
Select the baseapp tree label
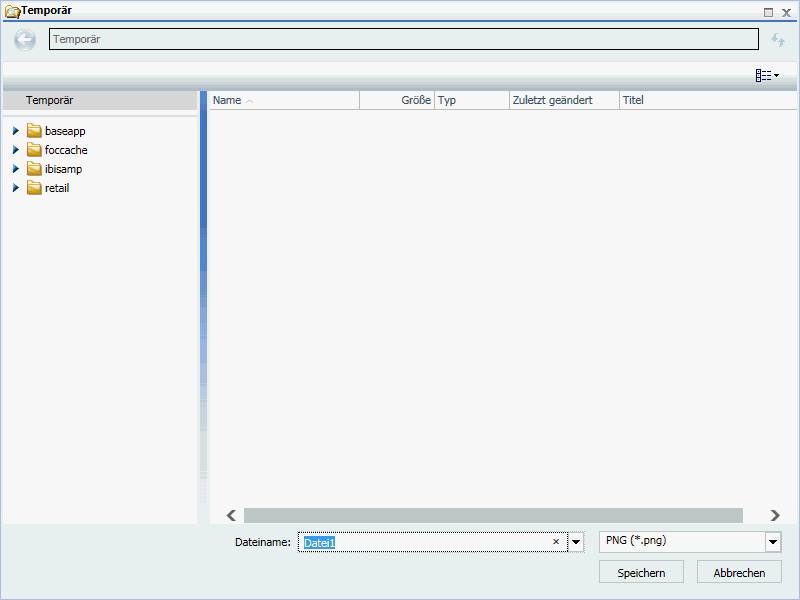point(65,131)
